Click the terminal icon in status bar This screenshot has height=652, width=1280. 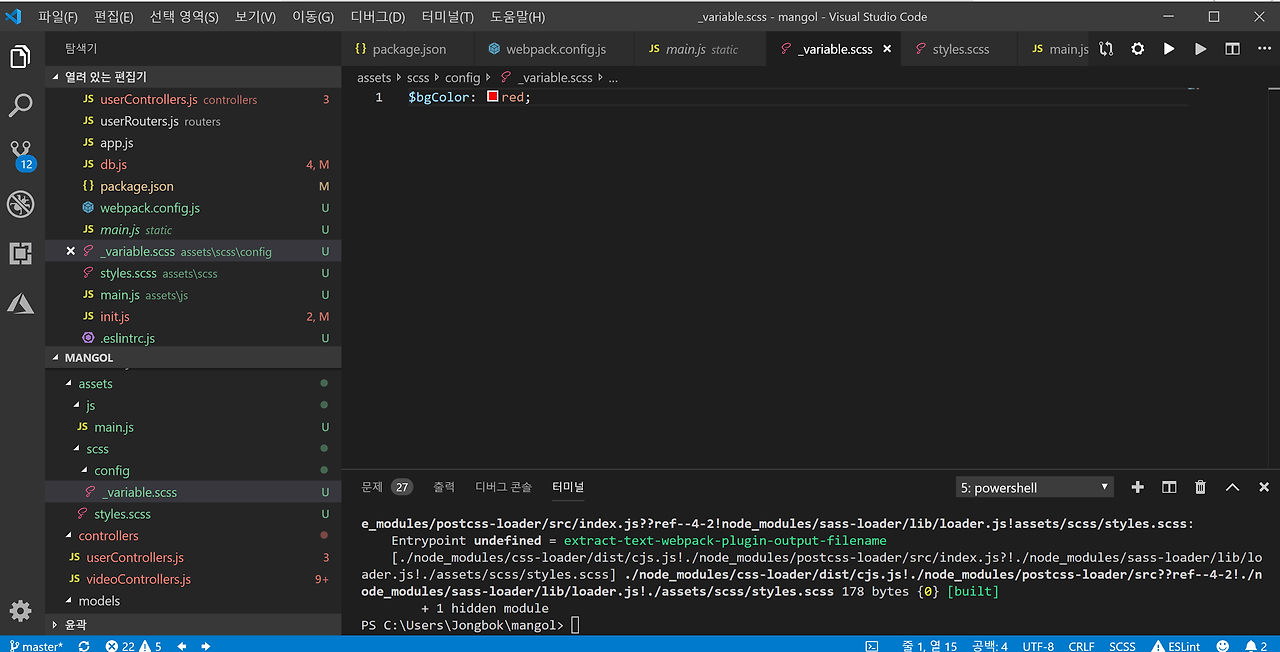tap(872, 646)
